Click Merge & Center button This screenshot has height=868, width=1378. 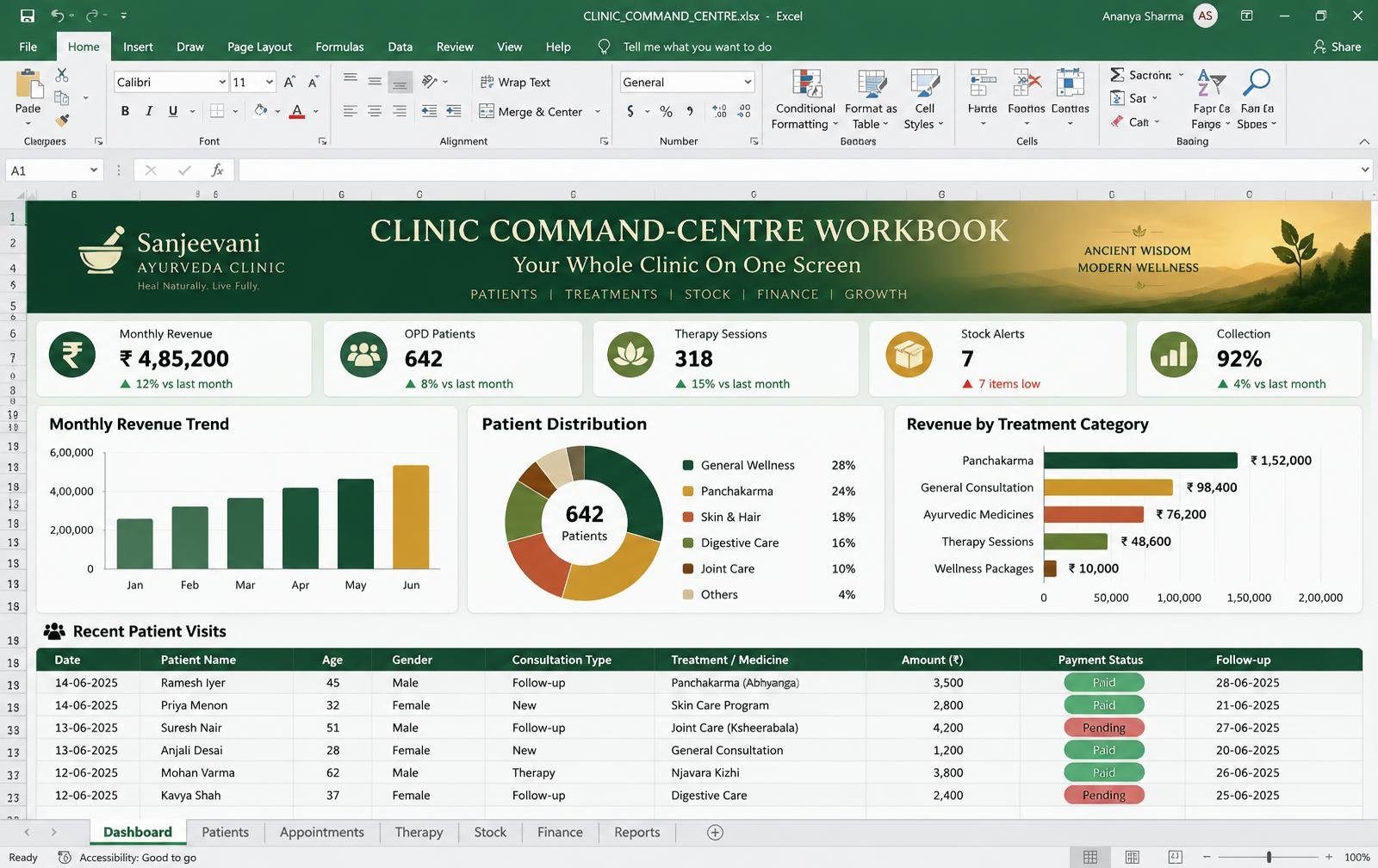pos(531,111)
